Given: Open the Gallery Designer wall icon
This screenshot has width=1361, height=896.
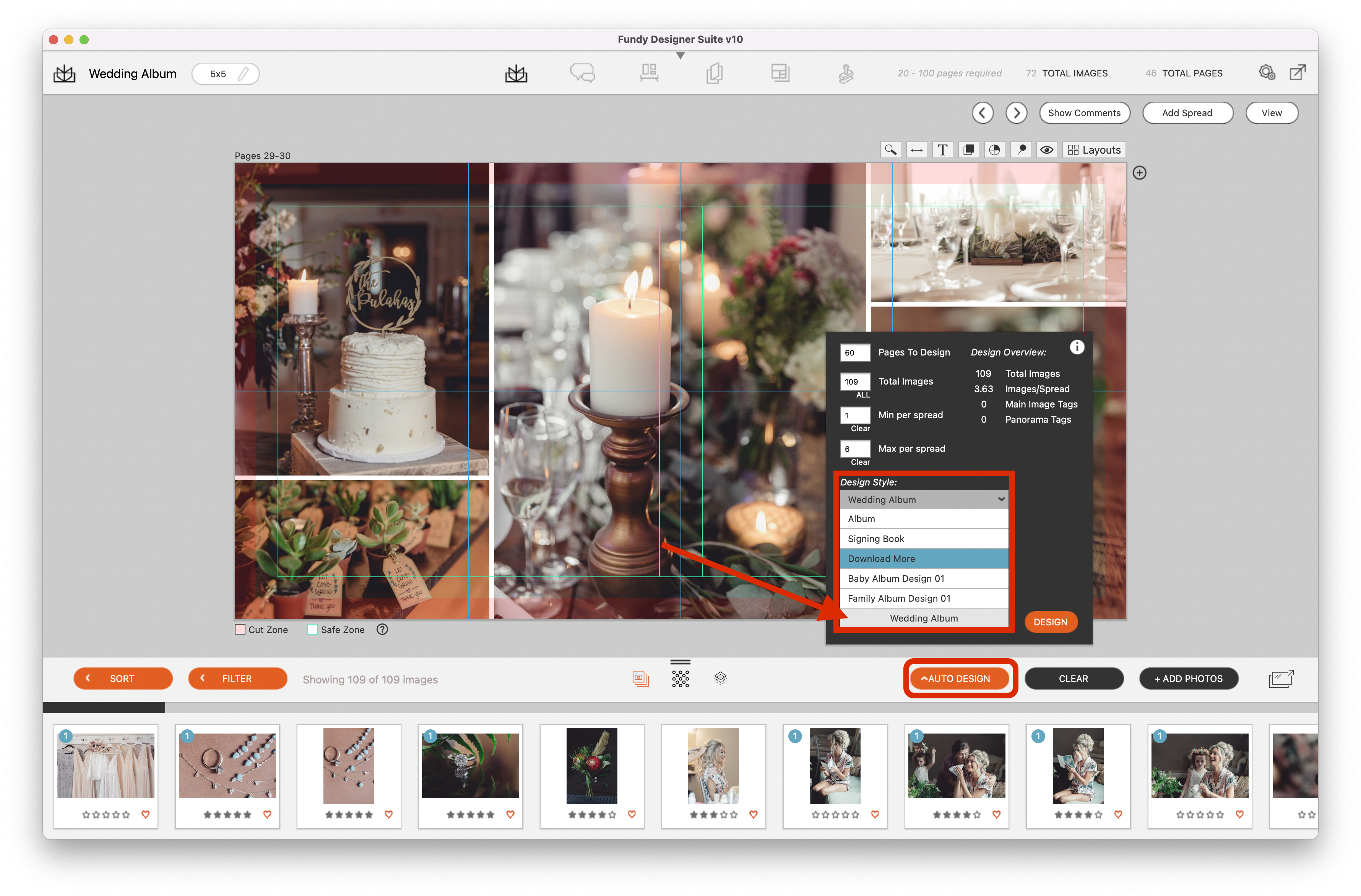Looking at the screenshot, I should tap(648, 74).
